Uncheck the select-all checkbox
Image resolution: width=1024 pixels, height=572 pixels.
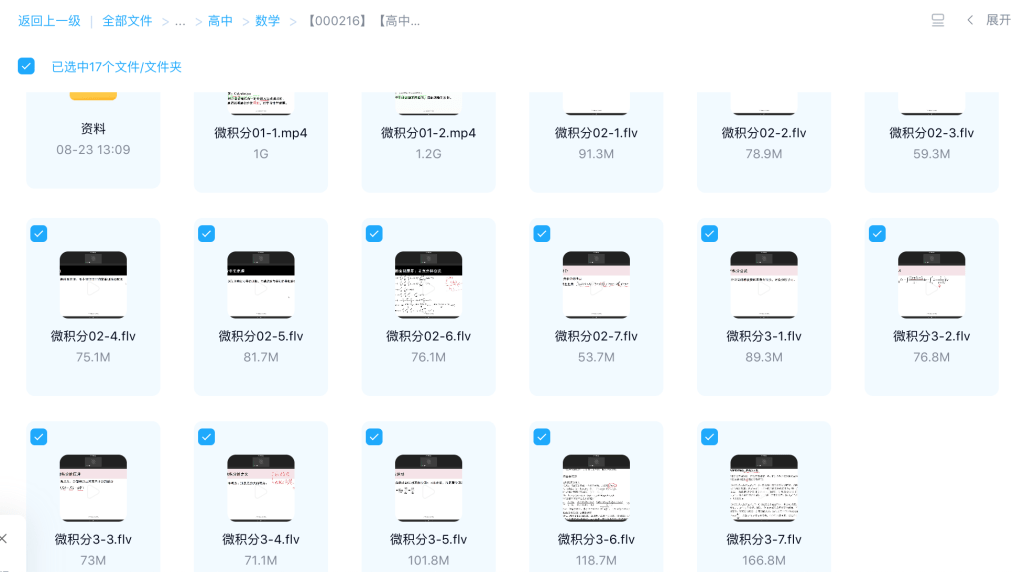tap(26, 66)
